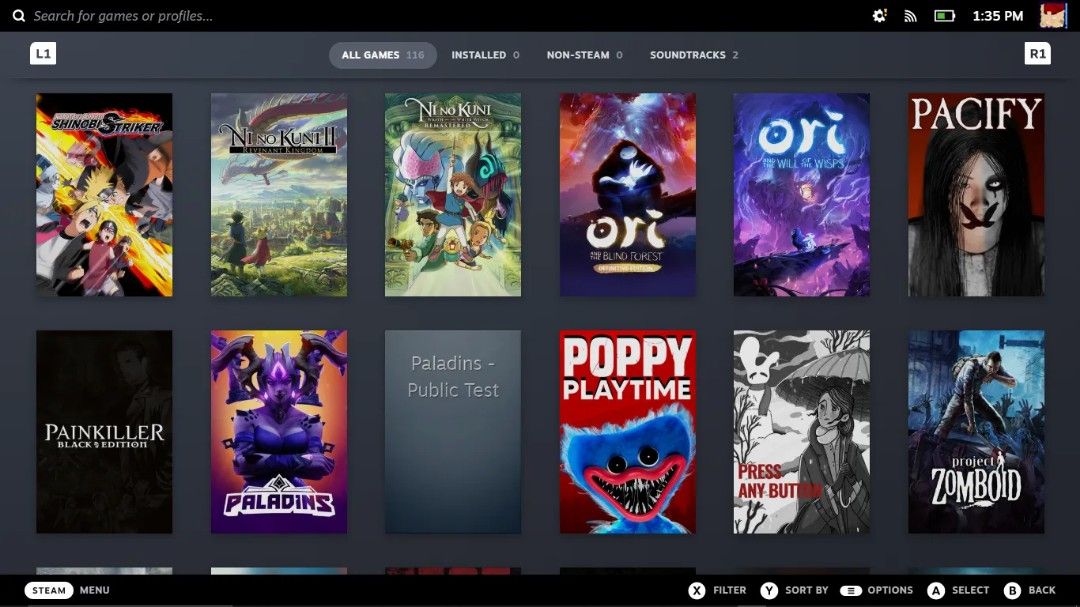The height and width of the screenshot is (607, 1080).
Task: Click the 1:35 PM clock
Action: (x=997, y=16)
